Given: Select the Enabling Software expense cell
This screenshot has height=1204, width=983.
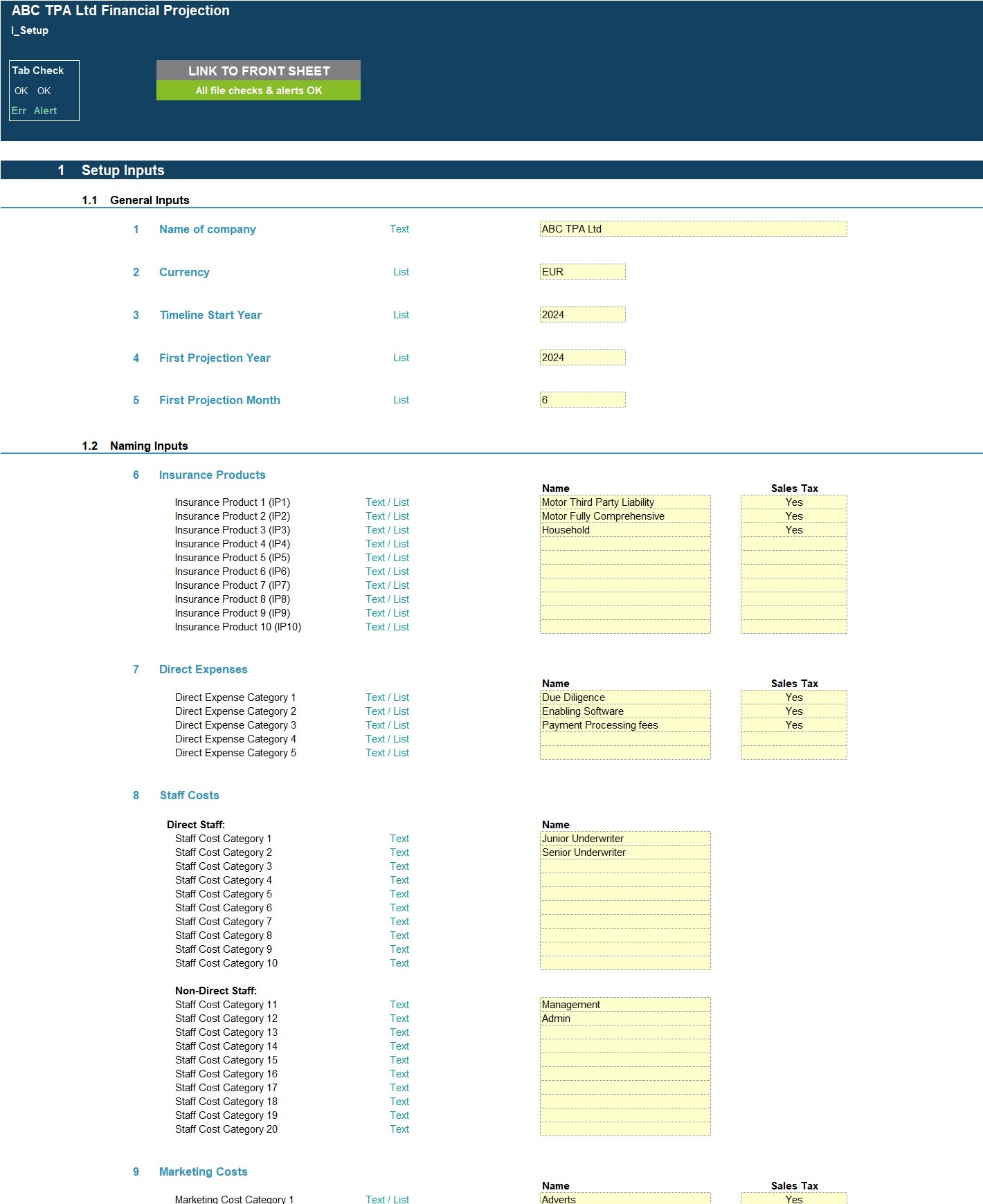Looking at the screenshot, I should point(625,711).
